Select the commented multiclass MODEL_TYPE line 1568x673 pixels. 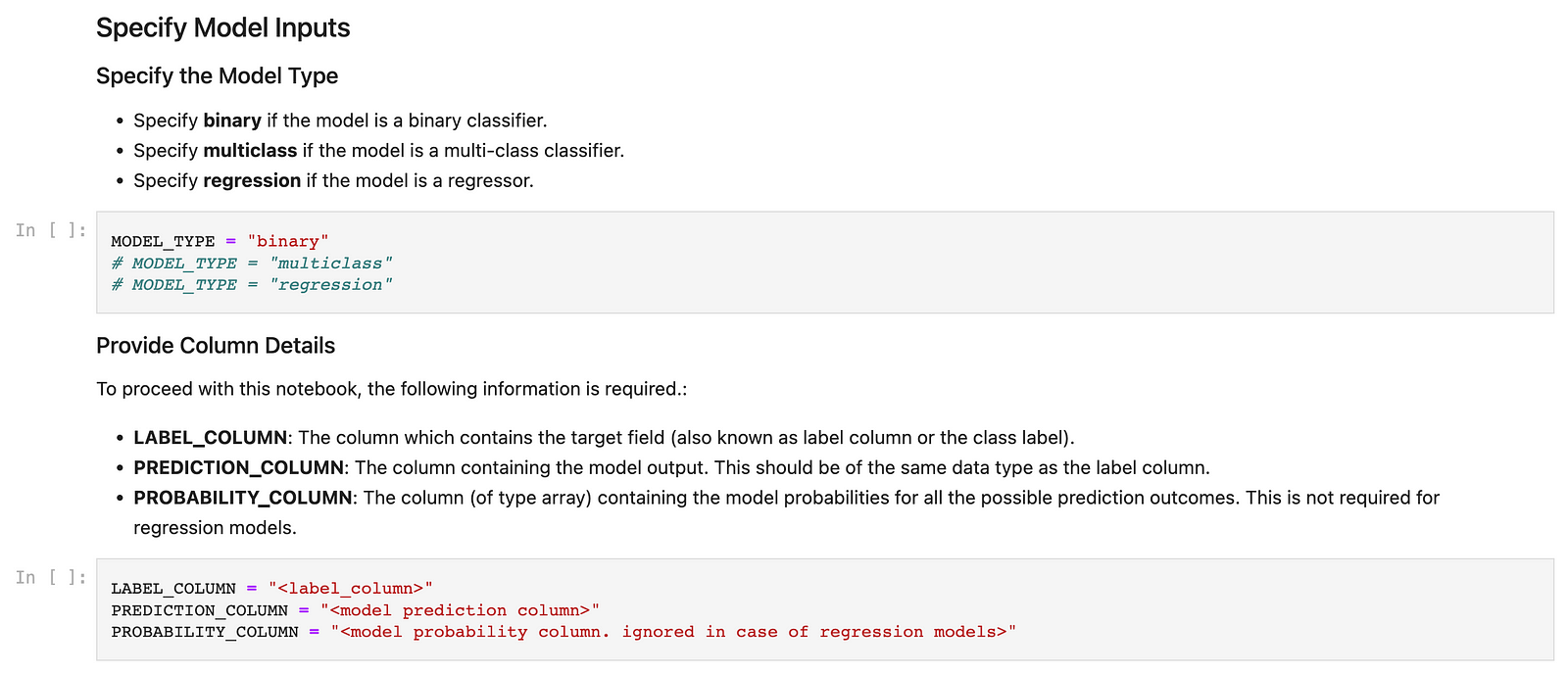252,263
